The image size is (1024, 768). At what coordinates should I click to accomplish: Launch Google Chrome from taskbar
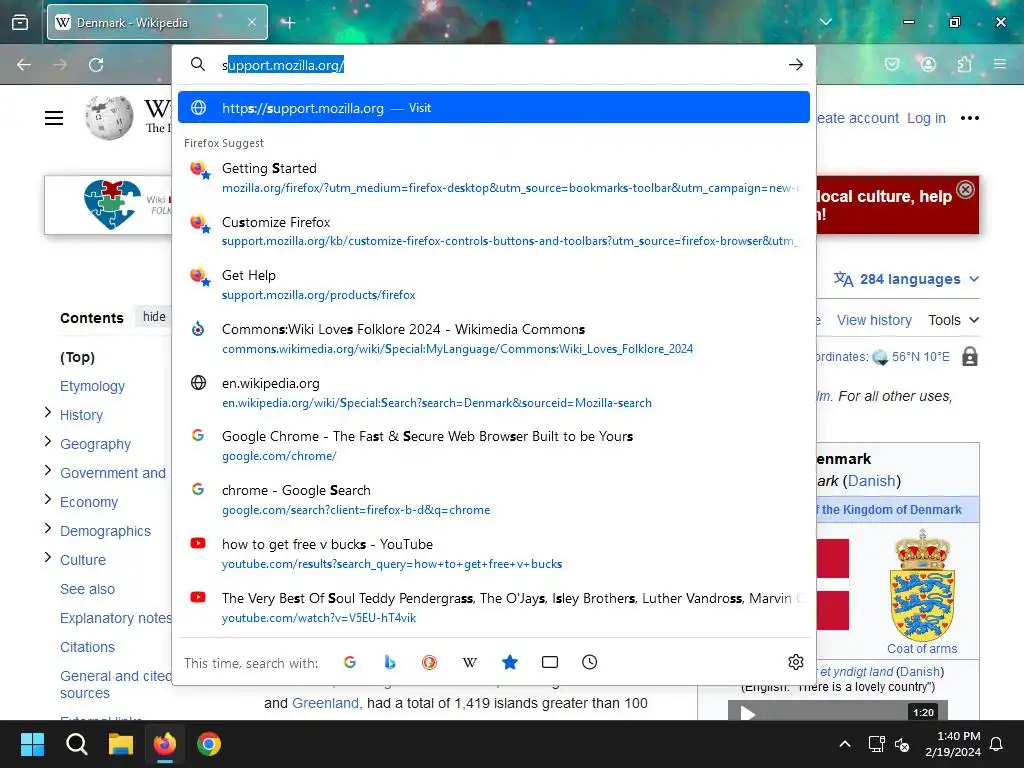pyautogui.click(x=209, y=744)
